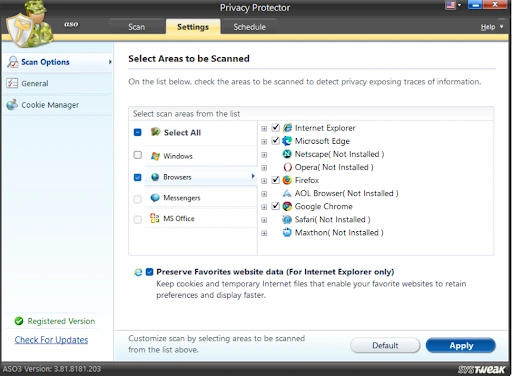This screenshot has width=512, height=376.
Task: Expand the Maxthon tree node
Action: tap(264, 233)
